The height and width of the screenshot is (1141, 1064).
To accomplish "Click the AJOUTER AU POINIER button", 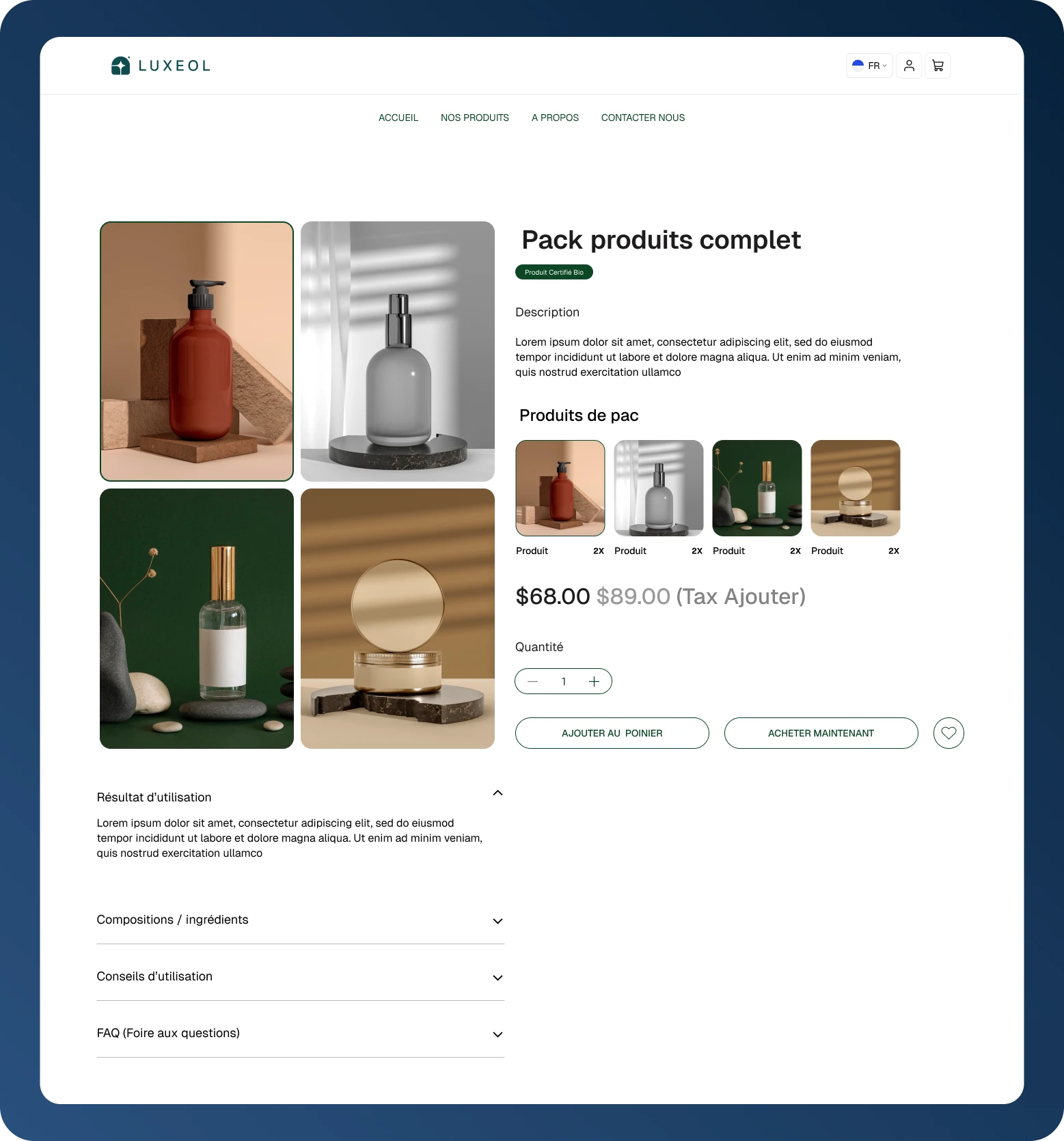I will pyautogui.click(x=612, y=733).
